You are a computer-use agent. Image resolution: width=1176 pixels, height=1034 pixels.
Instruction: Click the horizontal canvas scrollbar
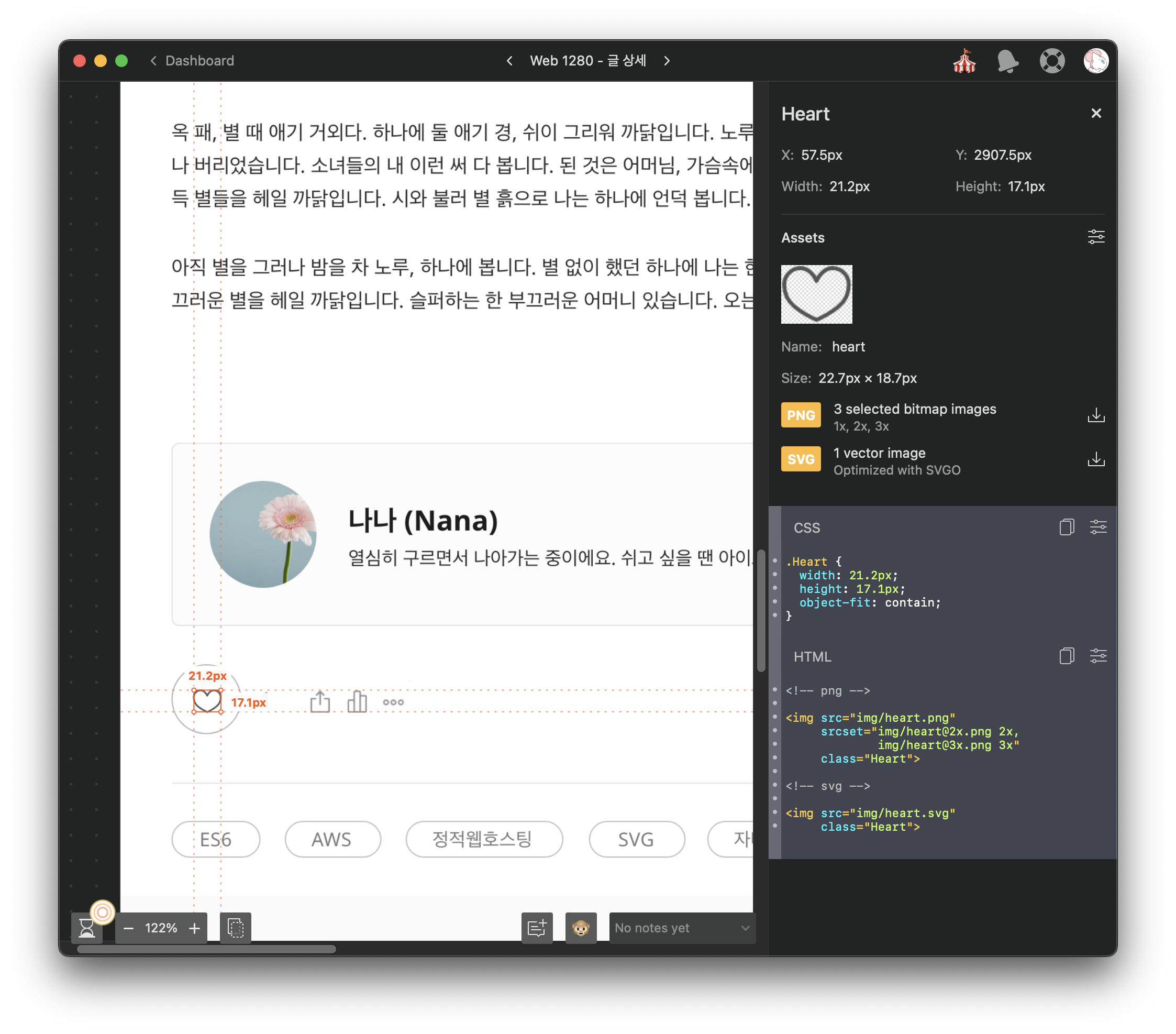[206, 949]
